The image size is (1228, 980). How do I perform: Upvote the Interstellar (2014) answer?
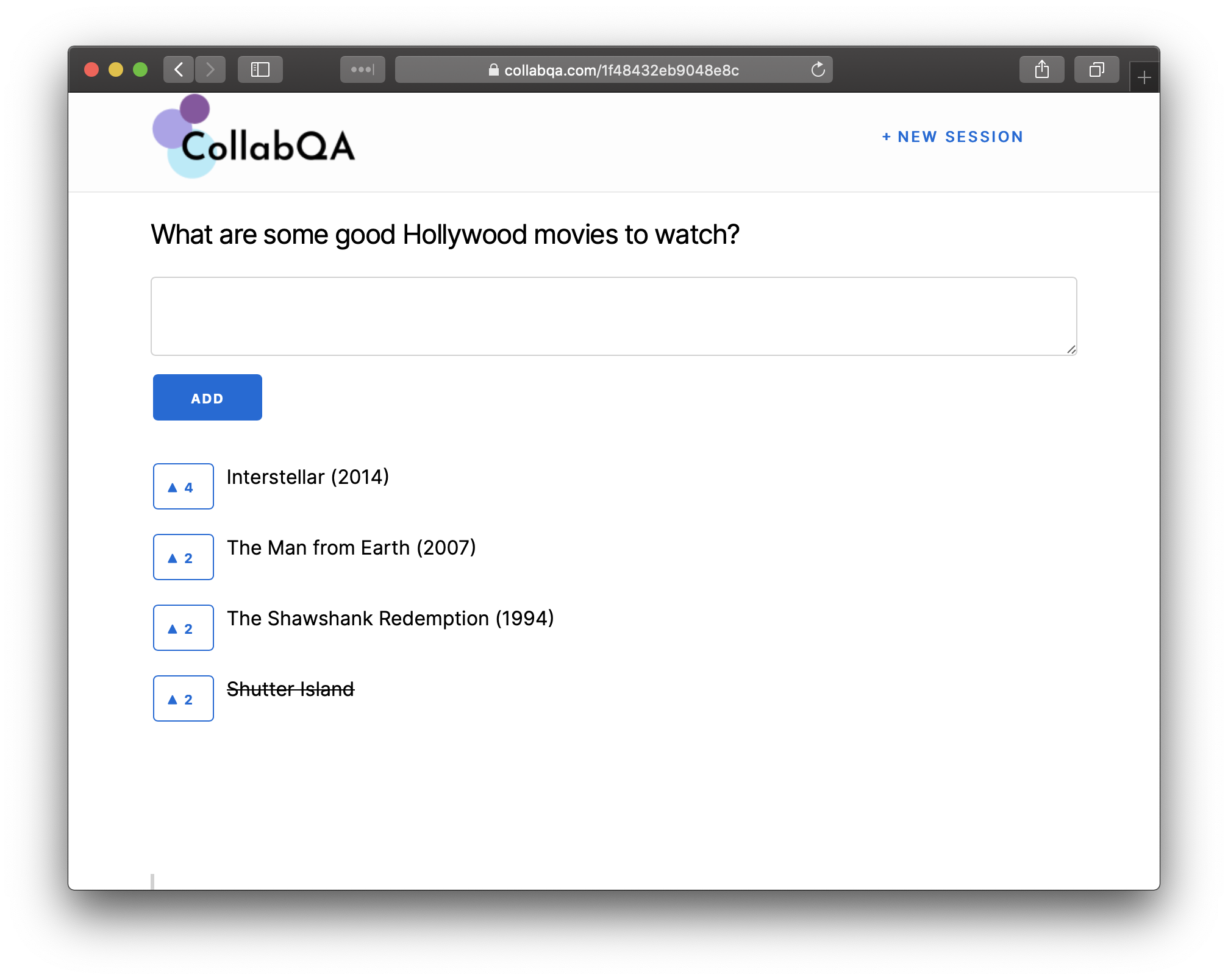coord(183,486)
